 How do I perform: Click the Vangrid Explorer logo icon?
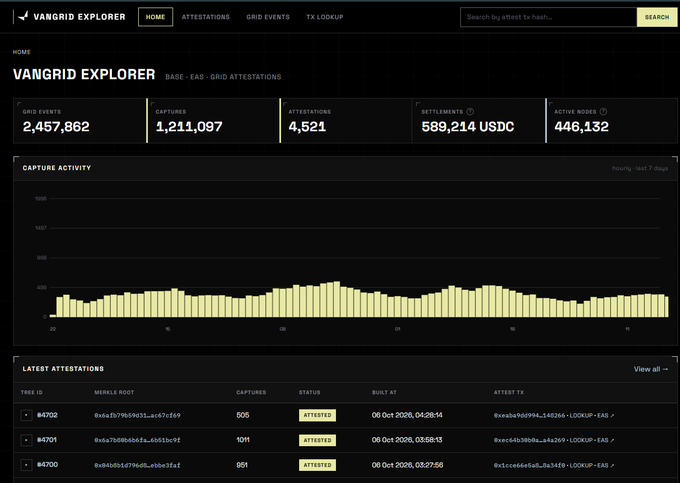[x=24, y=16]
